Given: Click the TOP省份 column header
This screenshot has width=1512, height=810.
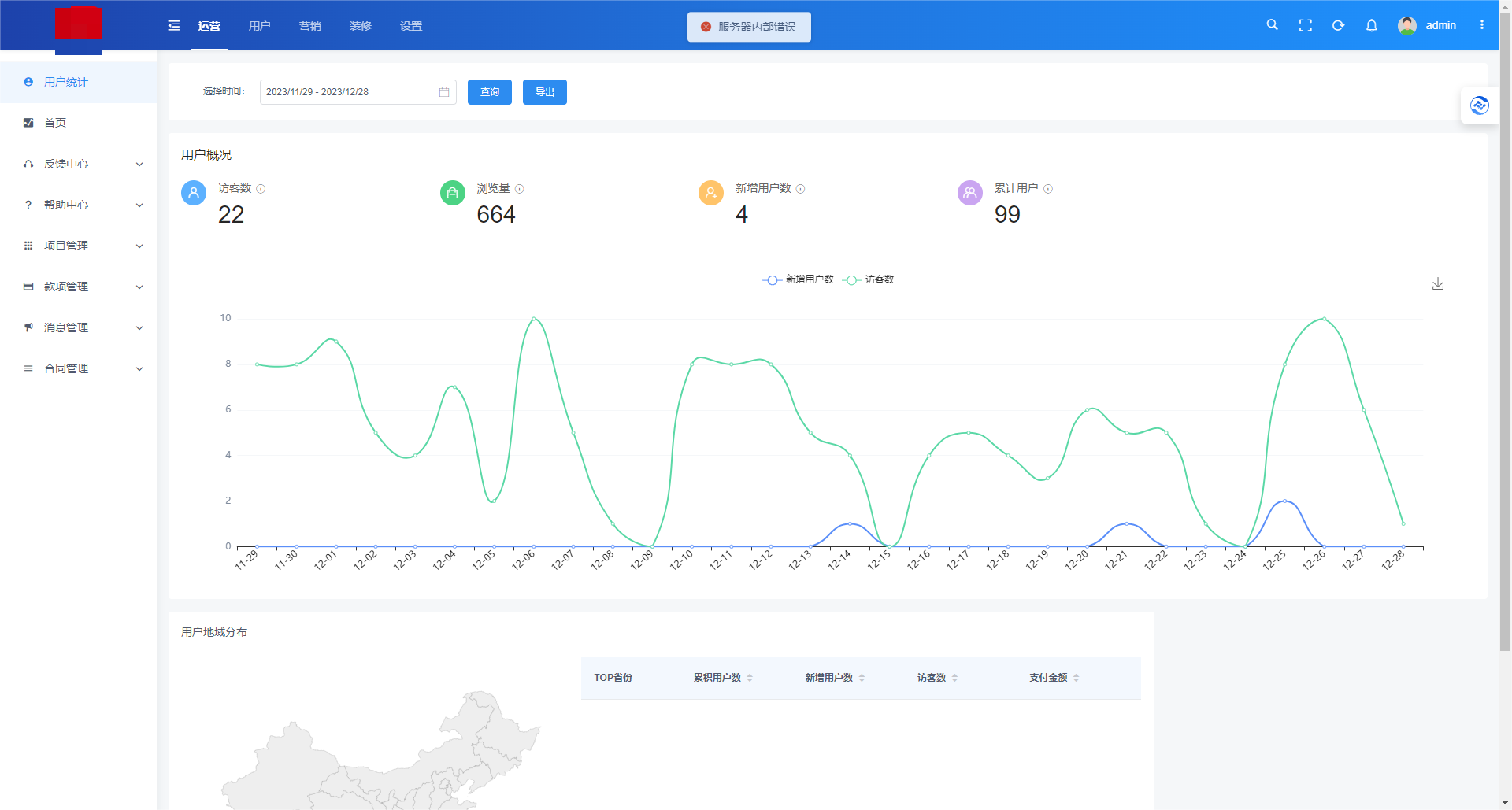Looking at the screenshot, I should pyautogui.click(x=613, y=678).
